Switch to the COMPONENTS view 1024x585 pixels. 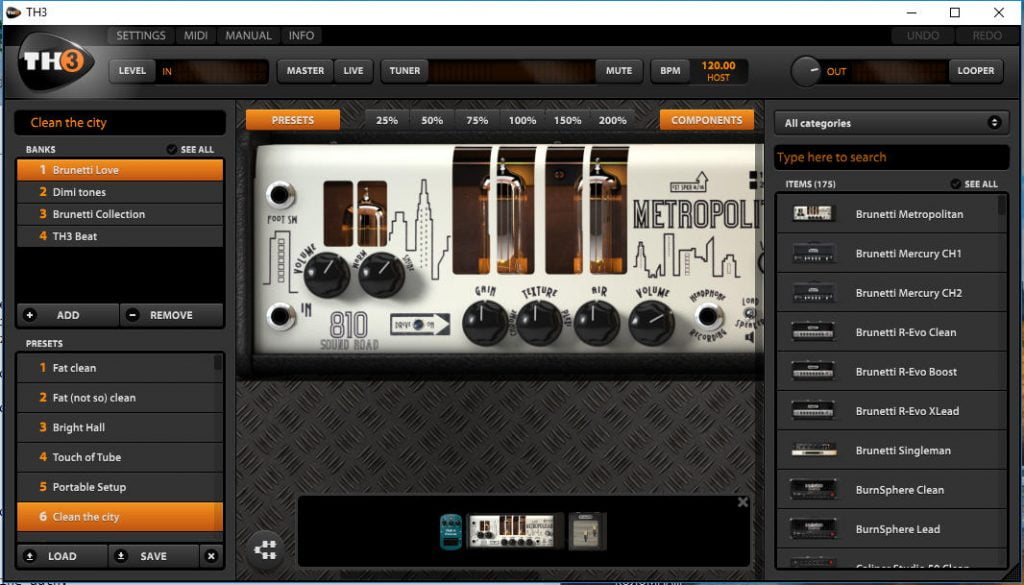(707, 120)
